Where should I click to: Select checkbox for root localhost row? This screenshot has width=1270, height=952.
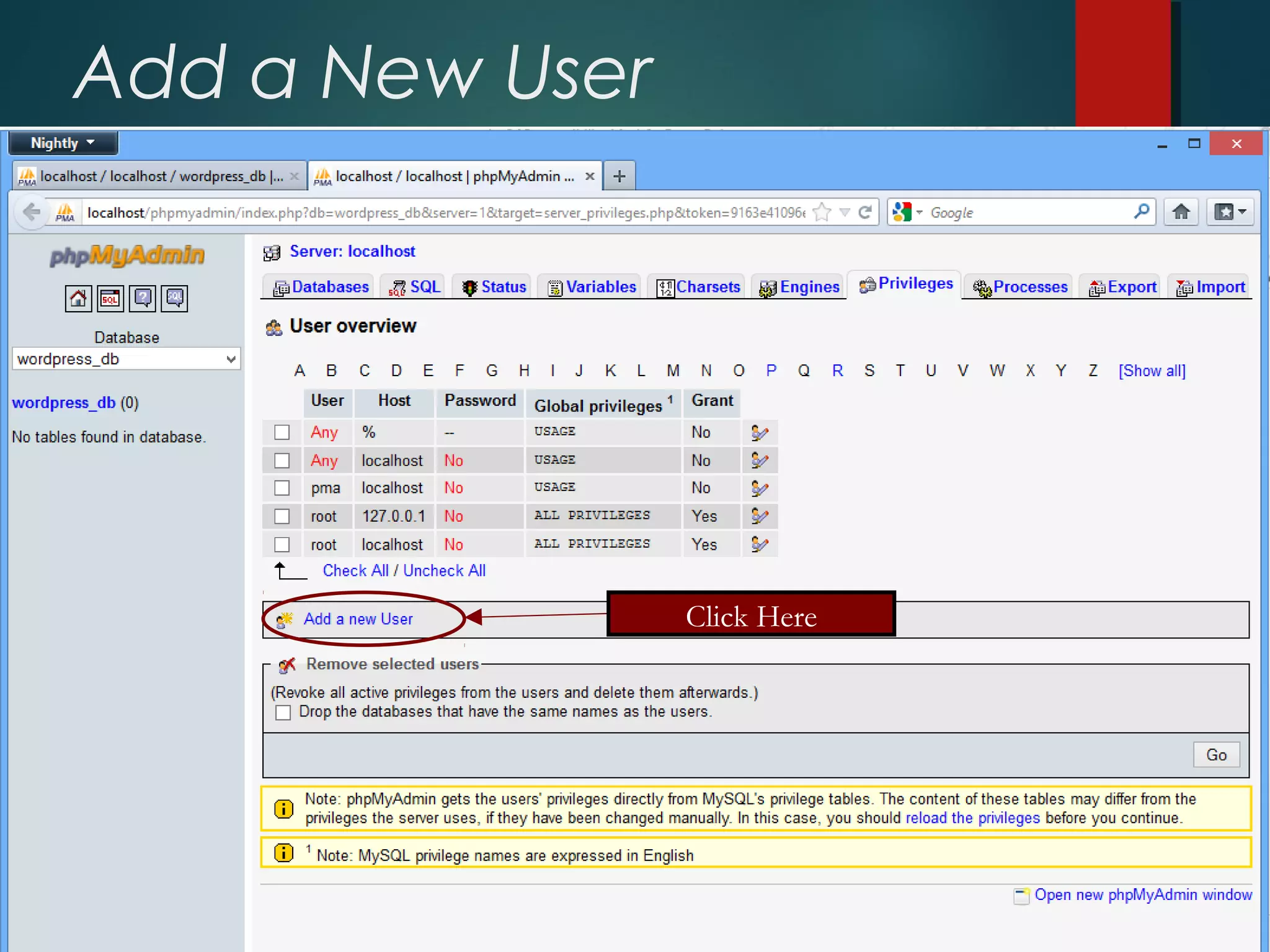point(282,545)
